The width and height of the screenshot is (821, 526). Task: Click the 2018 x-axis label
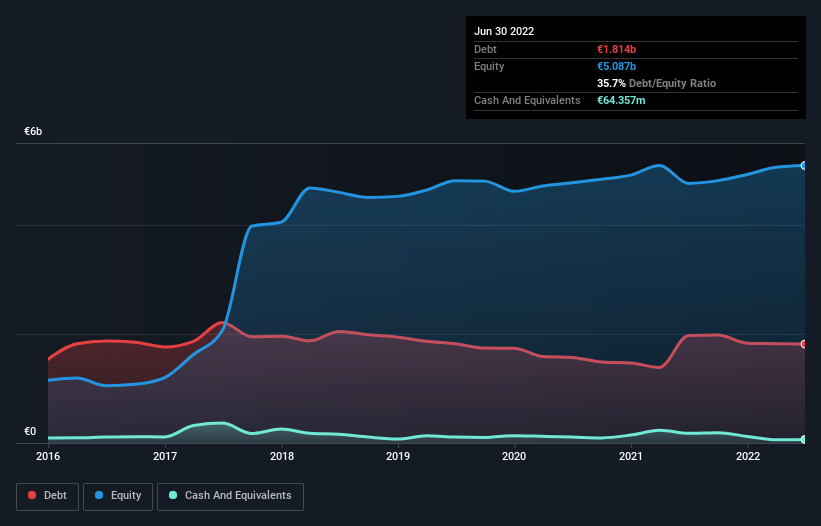click(x=282, y=456)
